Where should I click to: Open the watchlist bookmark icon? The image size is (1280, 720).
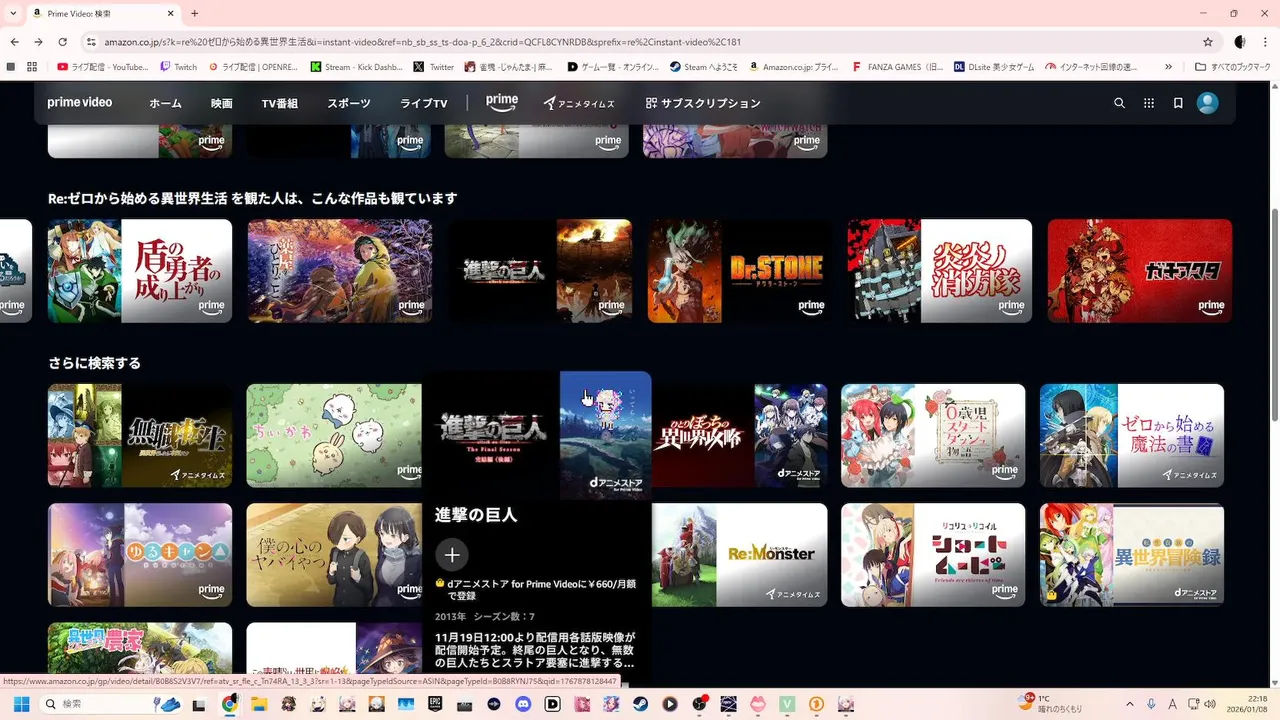tap(1178, 103)
